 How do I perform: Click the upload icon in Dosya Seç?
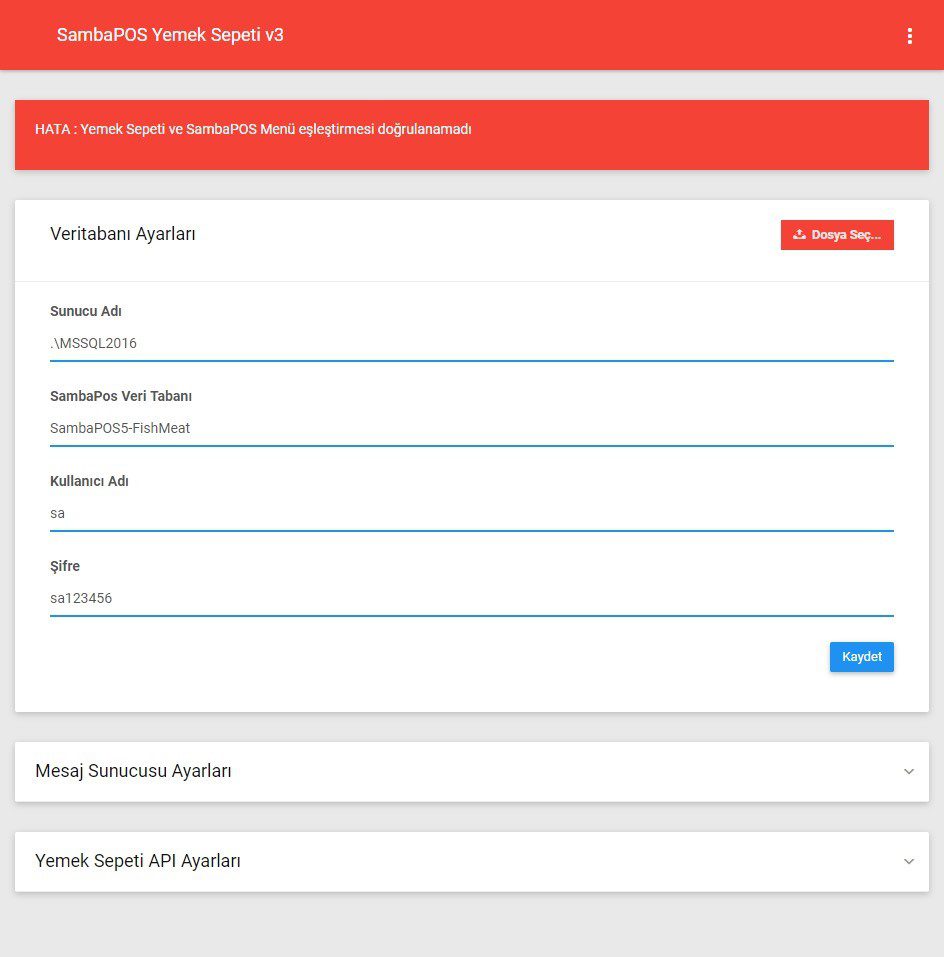click(x=799, y=235)
